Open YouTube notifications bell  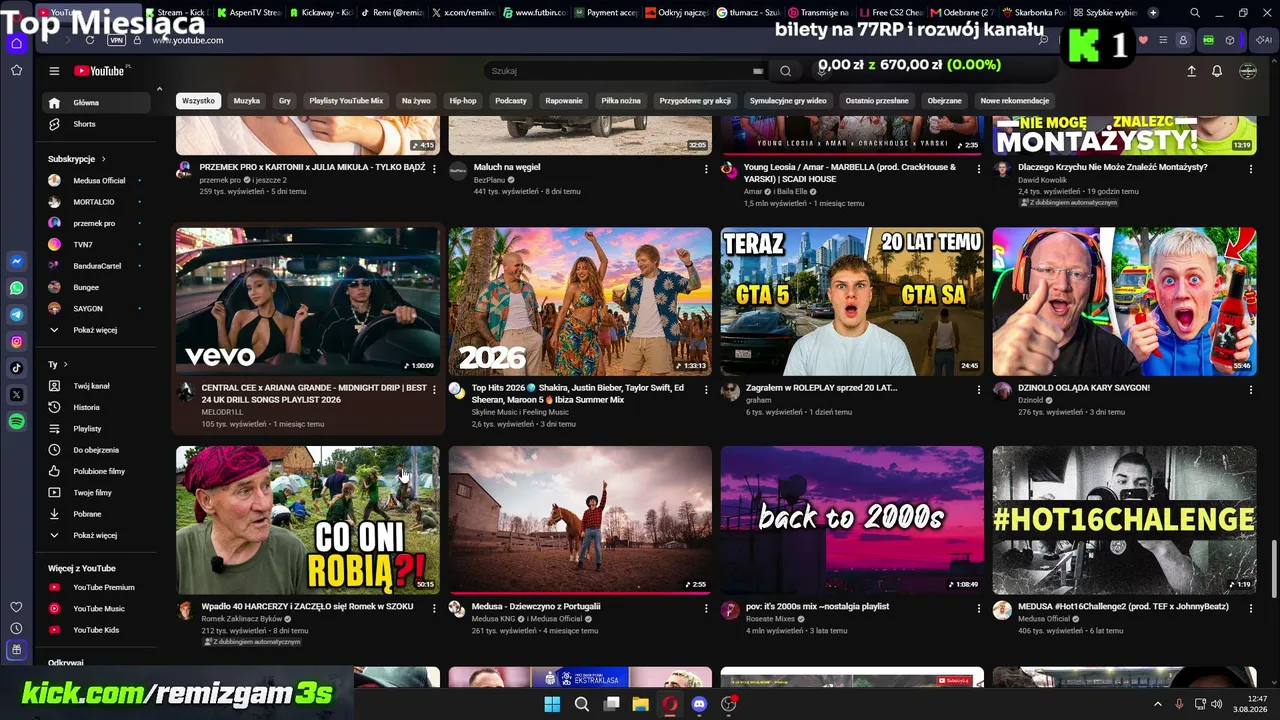1217,71
